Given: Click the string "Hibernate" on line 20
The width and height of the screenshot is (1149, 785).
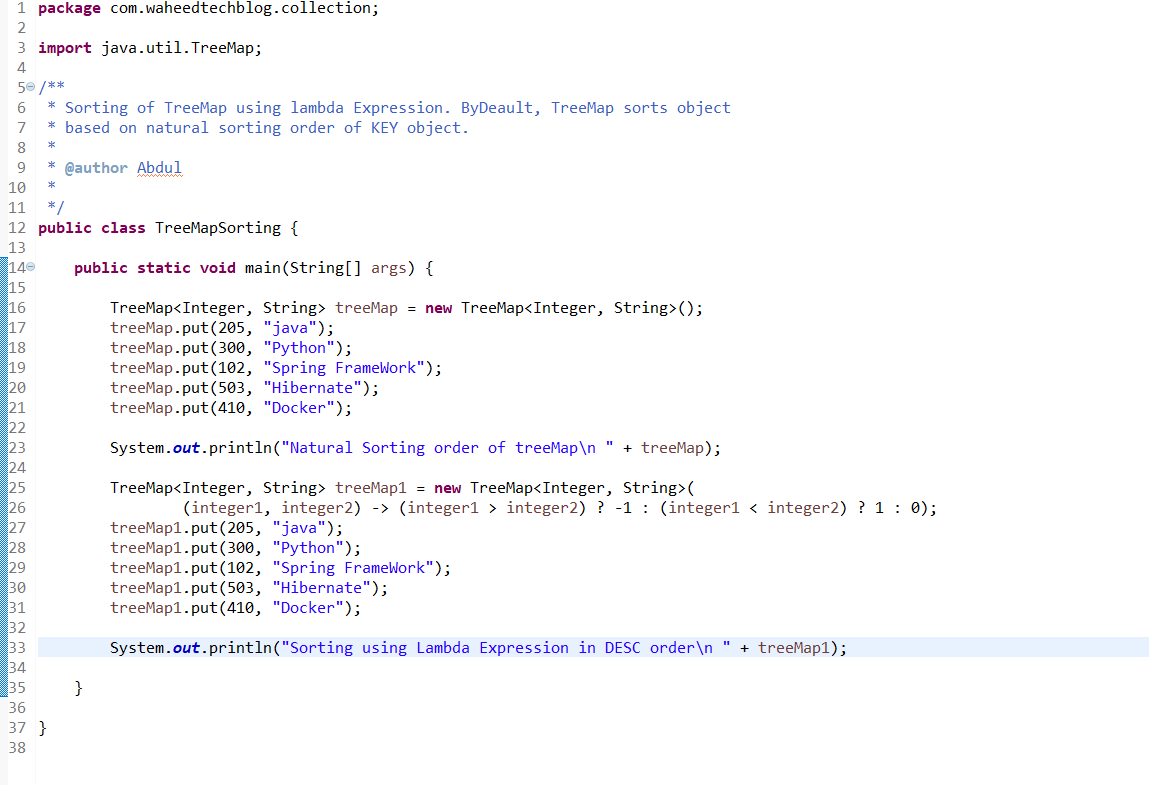Looking at the screenshot, I should click(311, 387).
